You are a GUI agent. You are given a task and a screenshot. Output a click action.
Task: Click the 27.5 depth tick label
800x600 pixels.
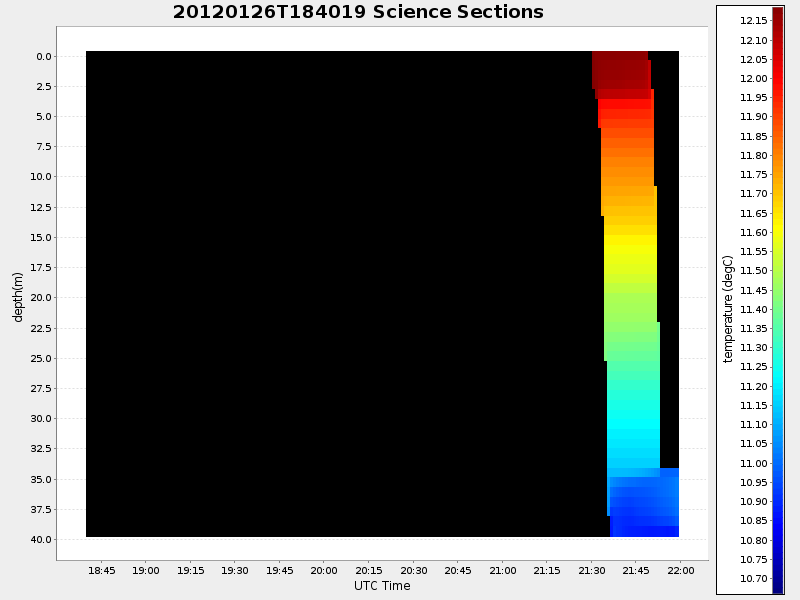pos(41,389)
